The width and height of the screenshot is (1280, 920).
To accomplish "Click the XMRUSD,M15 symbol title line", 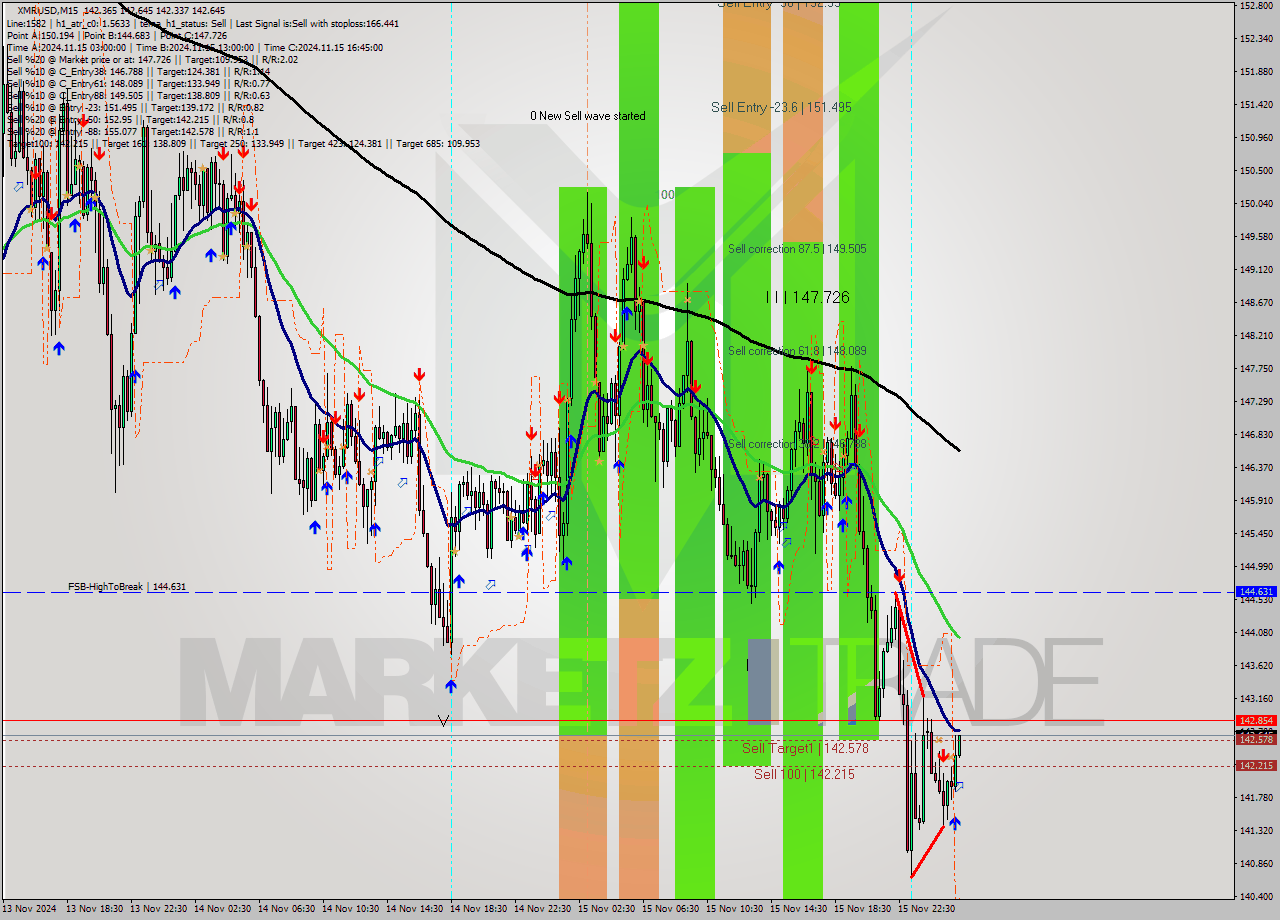I will [x=121, y=11].
